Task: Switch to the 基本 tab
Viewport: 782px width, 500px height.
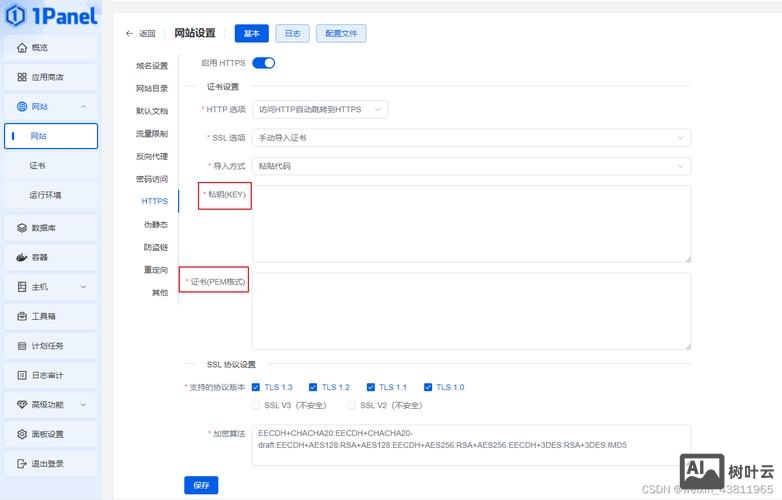Action: 252,33
